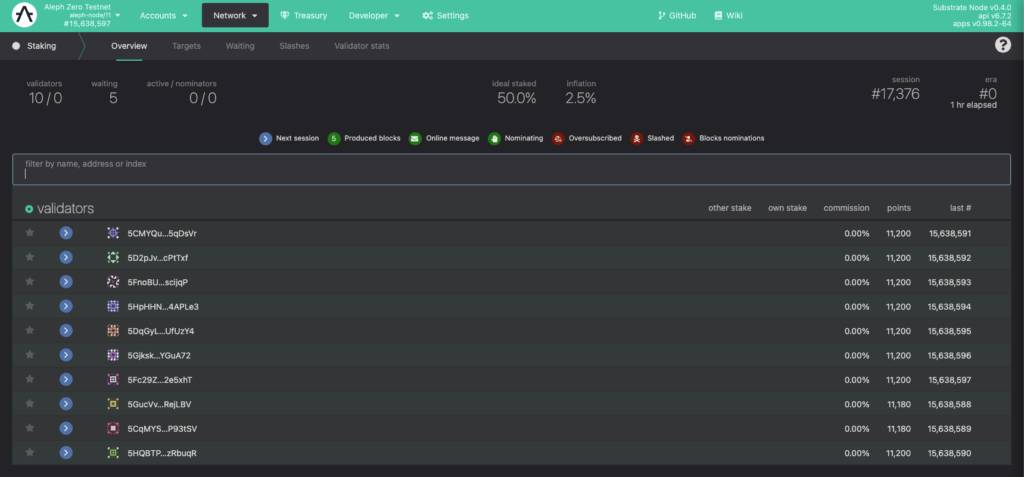Mark 5DqGyL...UfUzY4 as favorite

tap(29, 331)
